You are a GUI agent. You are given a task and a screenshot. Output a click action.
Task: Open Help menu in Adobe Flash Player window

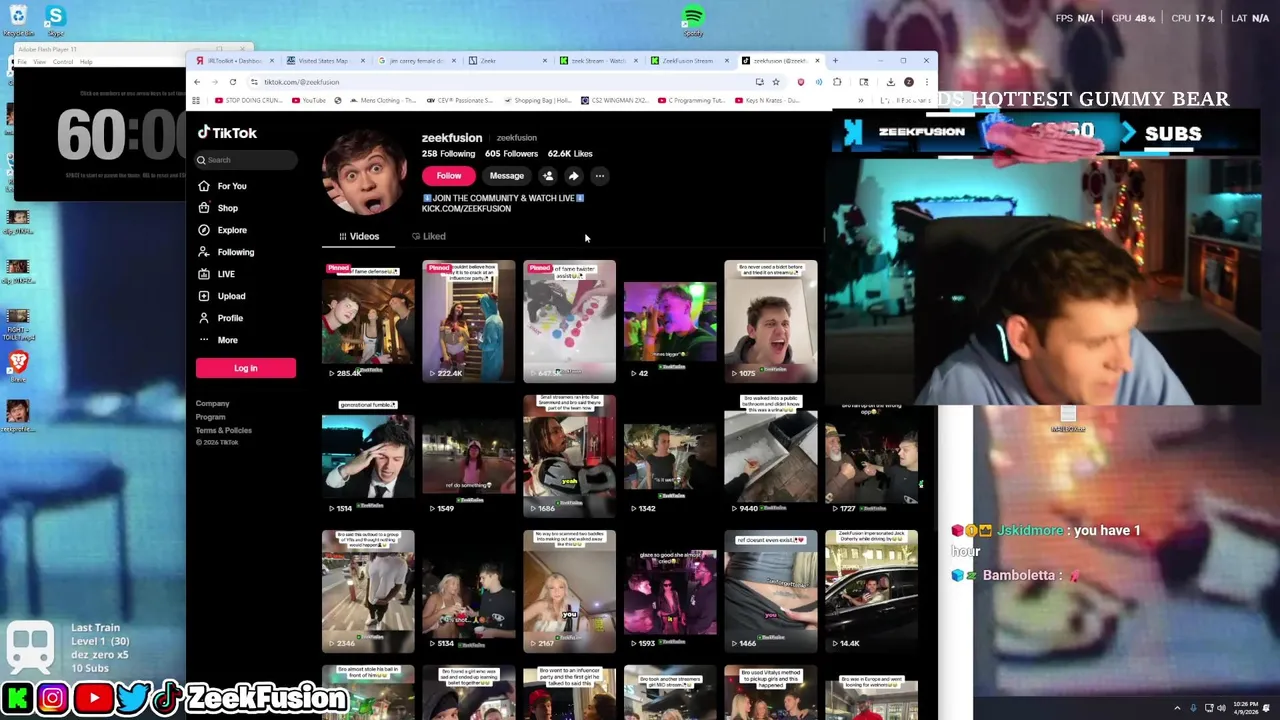(x=86, y=62)
